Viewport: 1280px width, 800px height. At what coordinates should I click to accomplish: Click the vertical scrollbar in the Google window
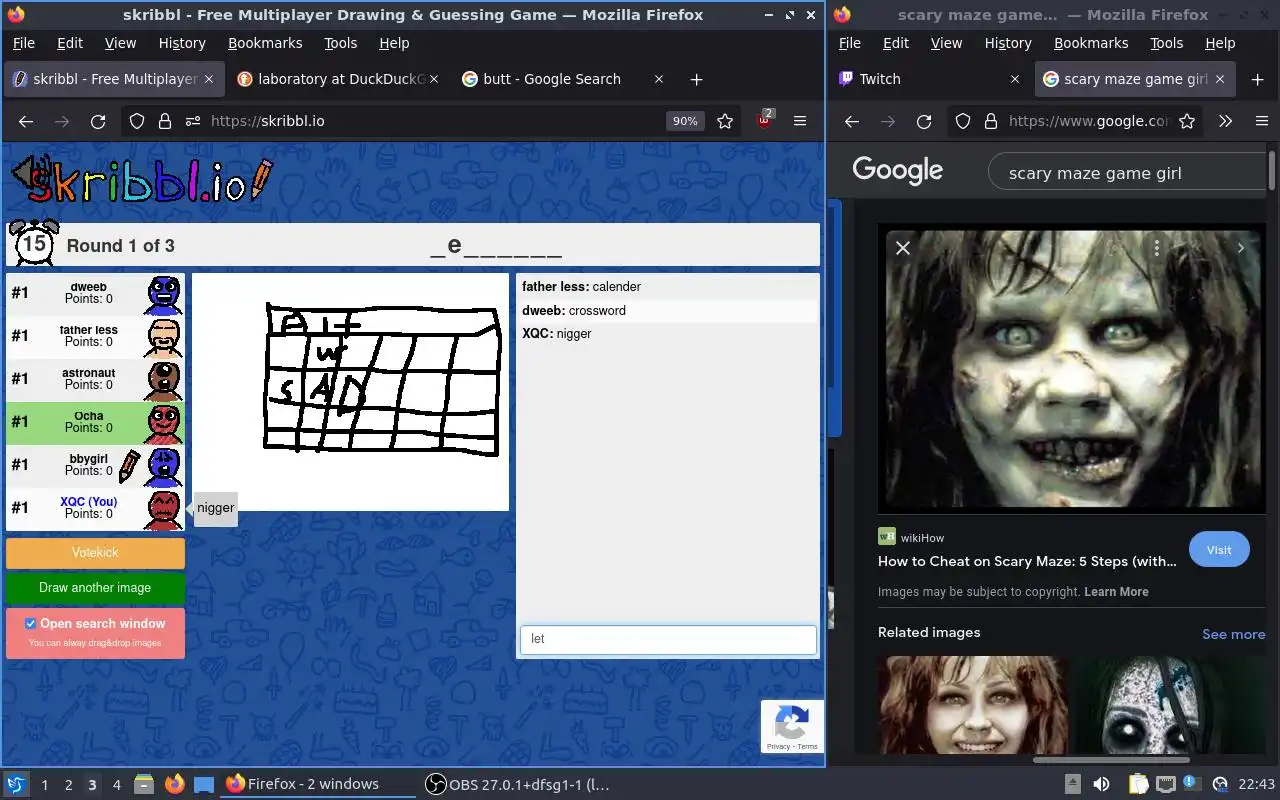(1272, 170)
